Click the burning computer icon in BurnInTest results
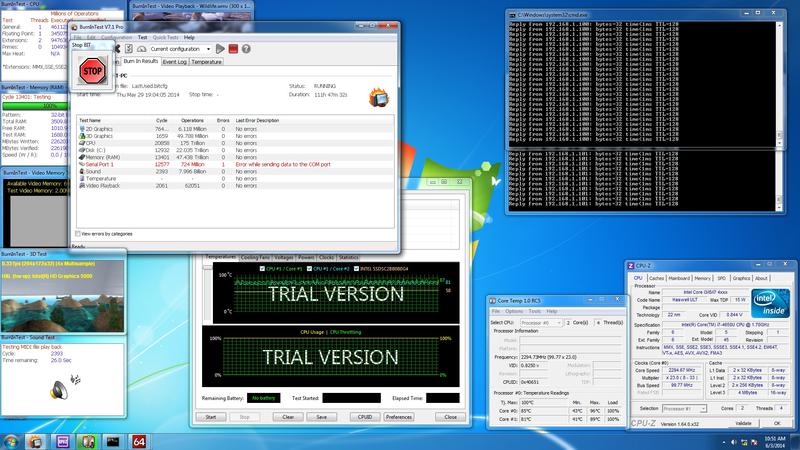 [379, 97]
